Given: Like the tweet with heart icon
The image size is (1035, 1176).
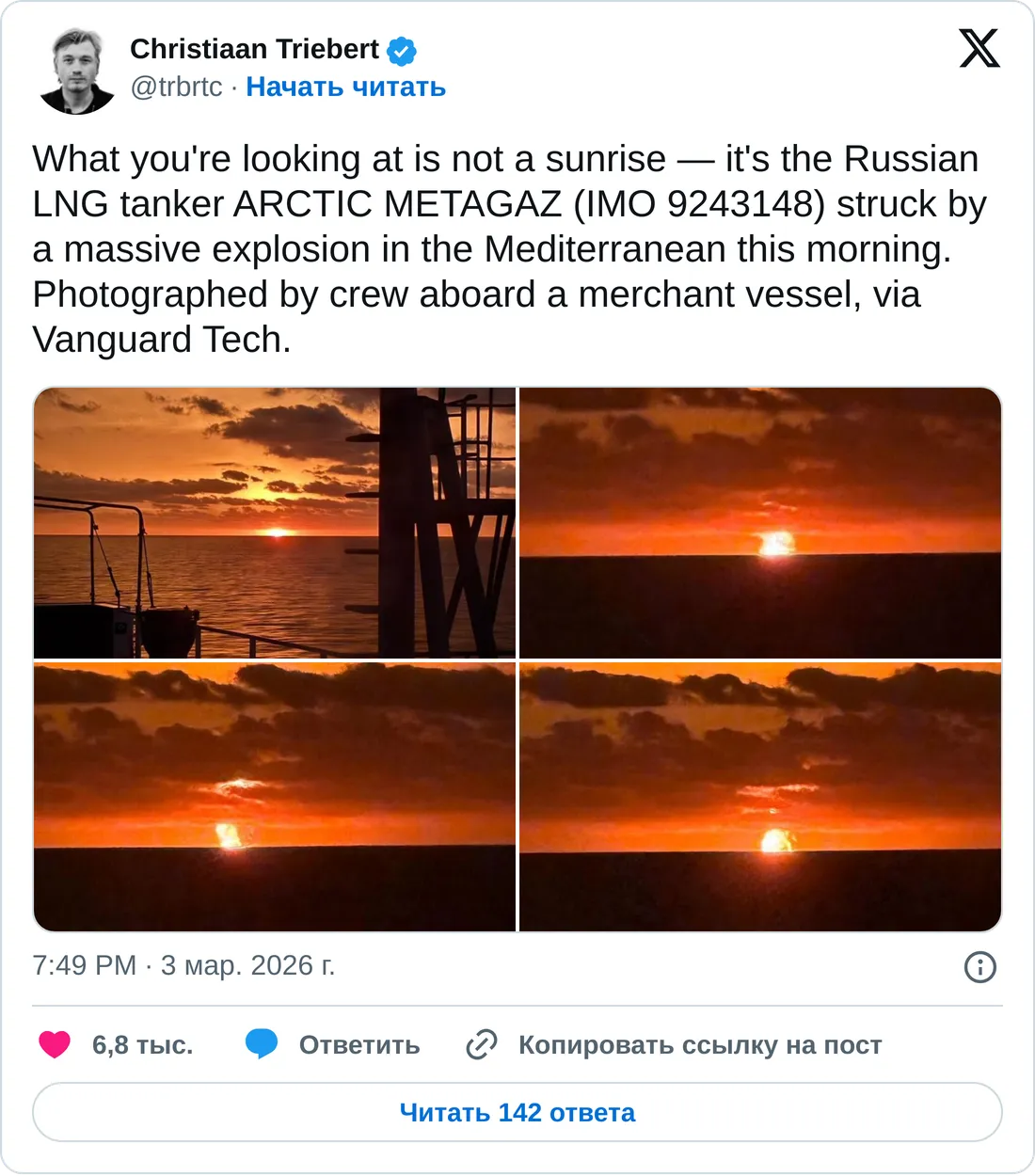Looking at the screenshot, I should coord(55,1044).
